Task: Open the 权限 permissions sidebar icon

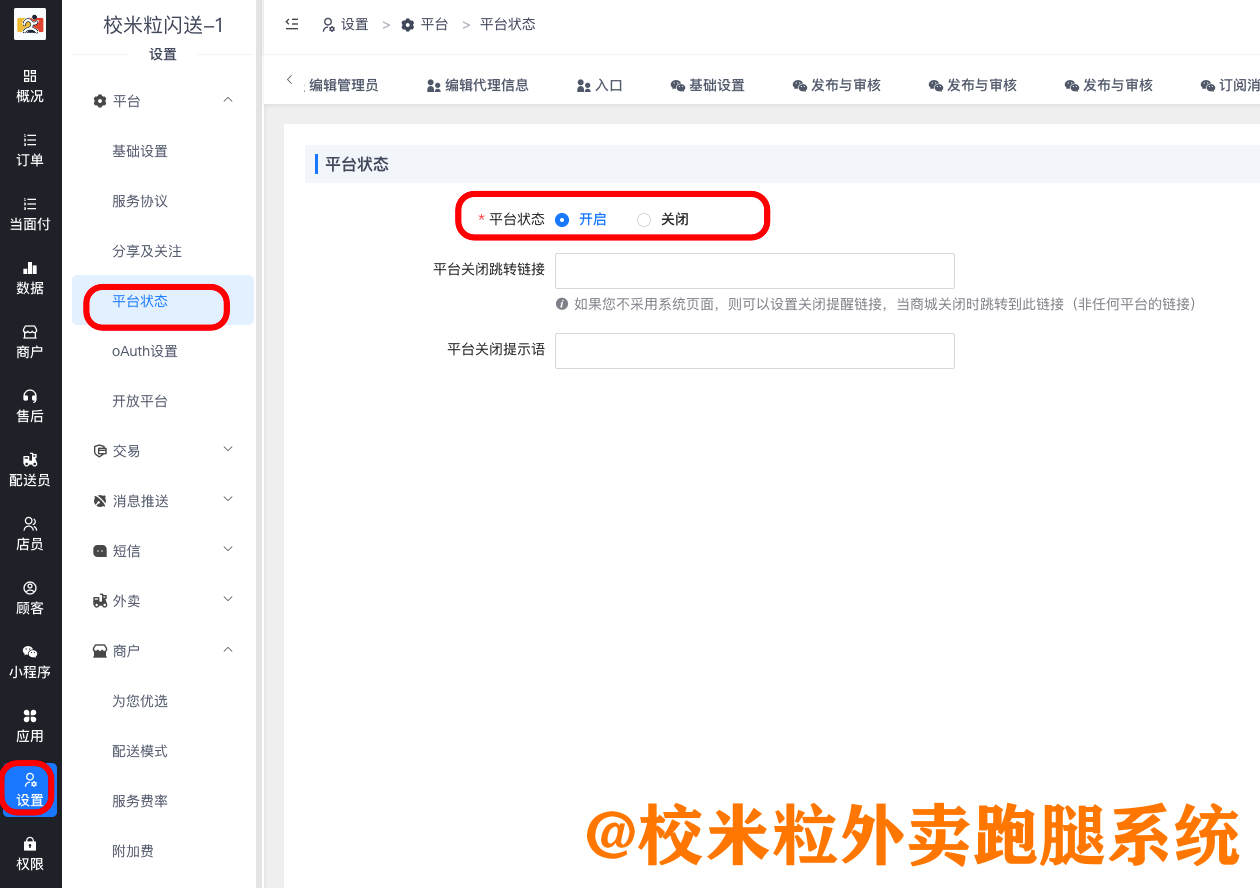Action: pyautogui.click(x=30, y=852)
